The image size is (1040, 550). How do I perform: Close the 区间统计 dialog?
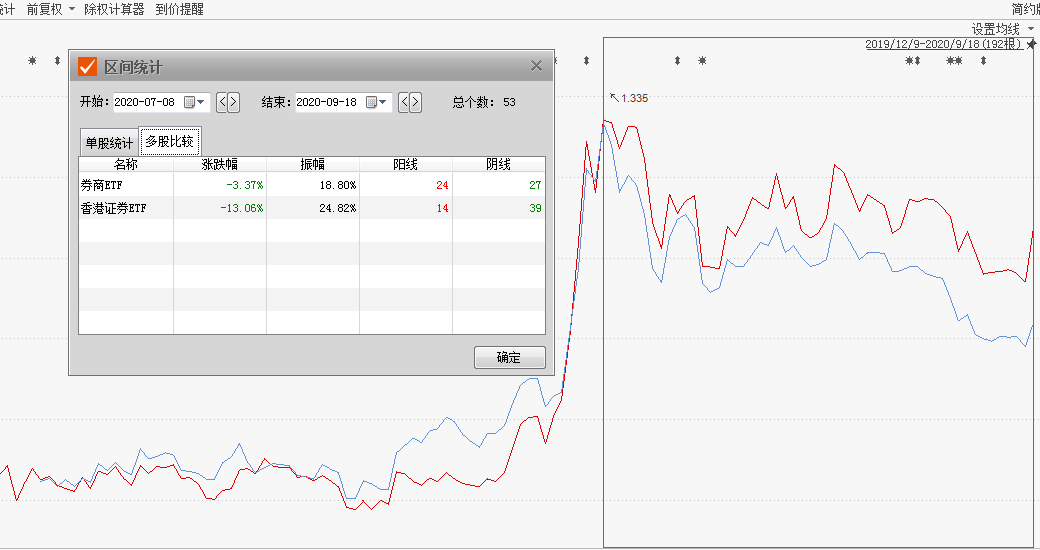[536, 66]
